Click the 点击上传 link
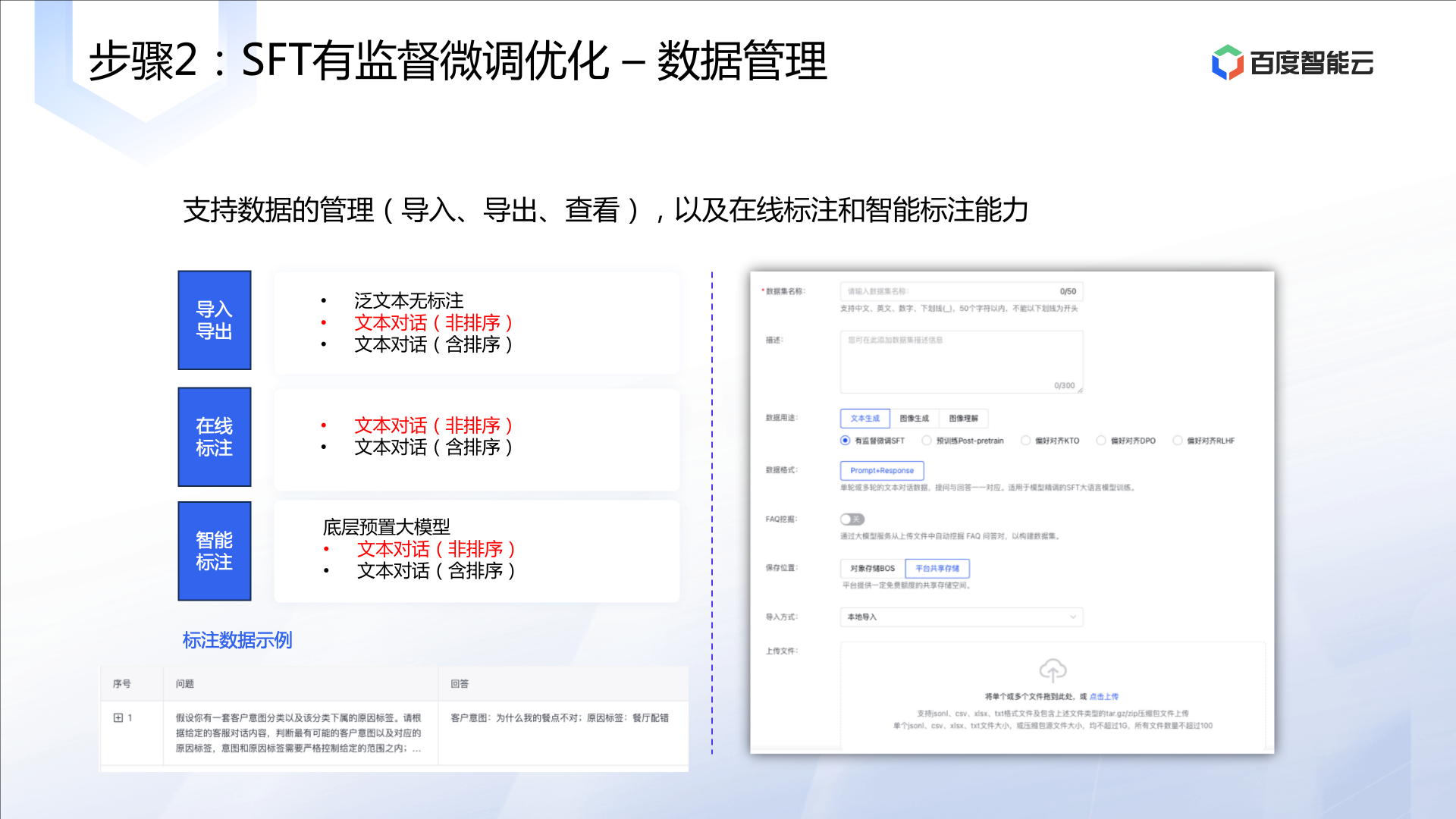Image resolution: width=1456 pixels, height=819 pixels. [1104, 697]
